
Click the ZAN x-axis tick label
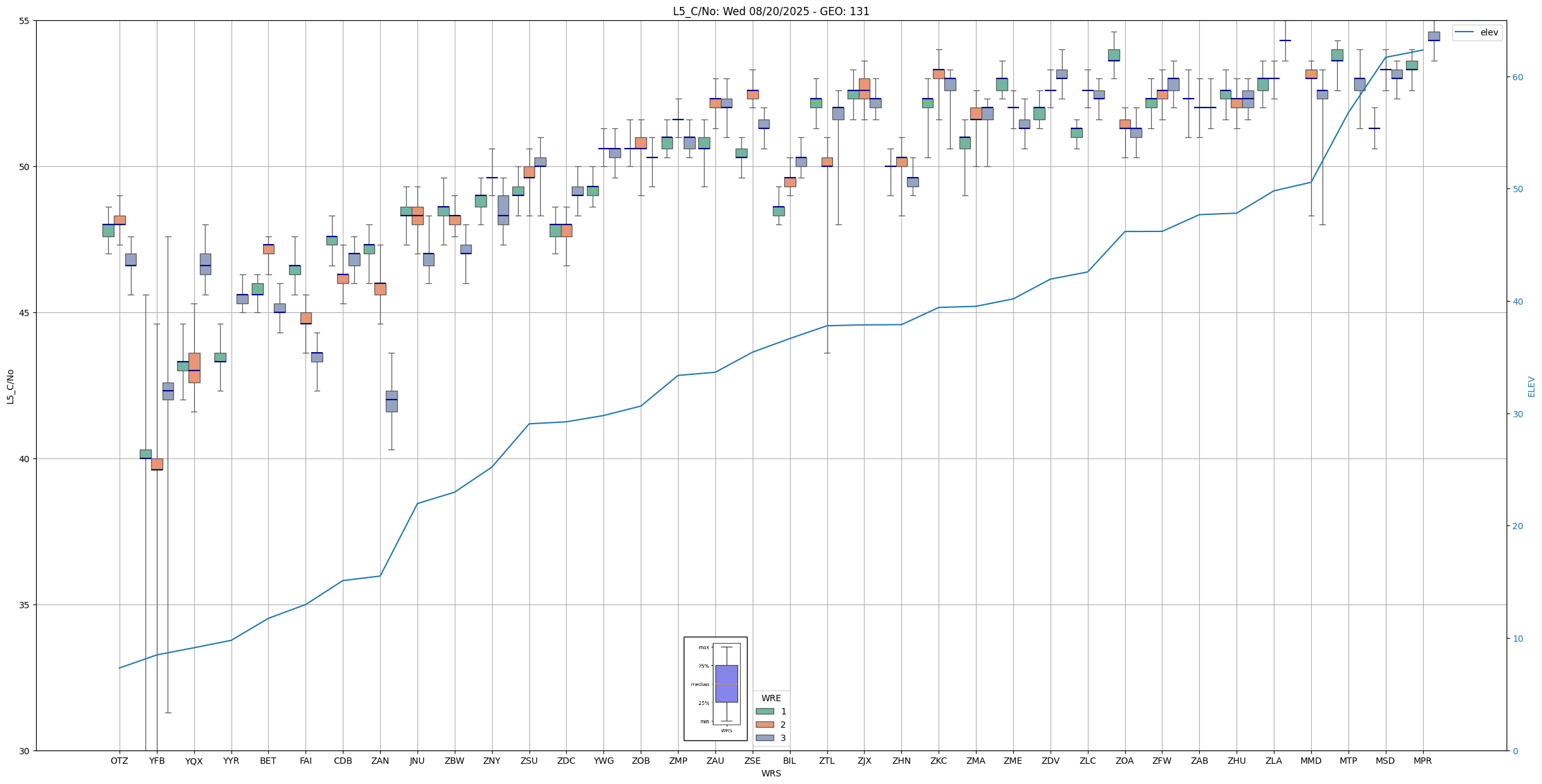(x=380, y=761)
